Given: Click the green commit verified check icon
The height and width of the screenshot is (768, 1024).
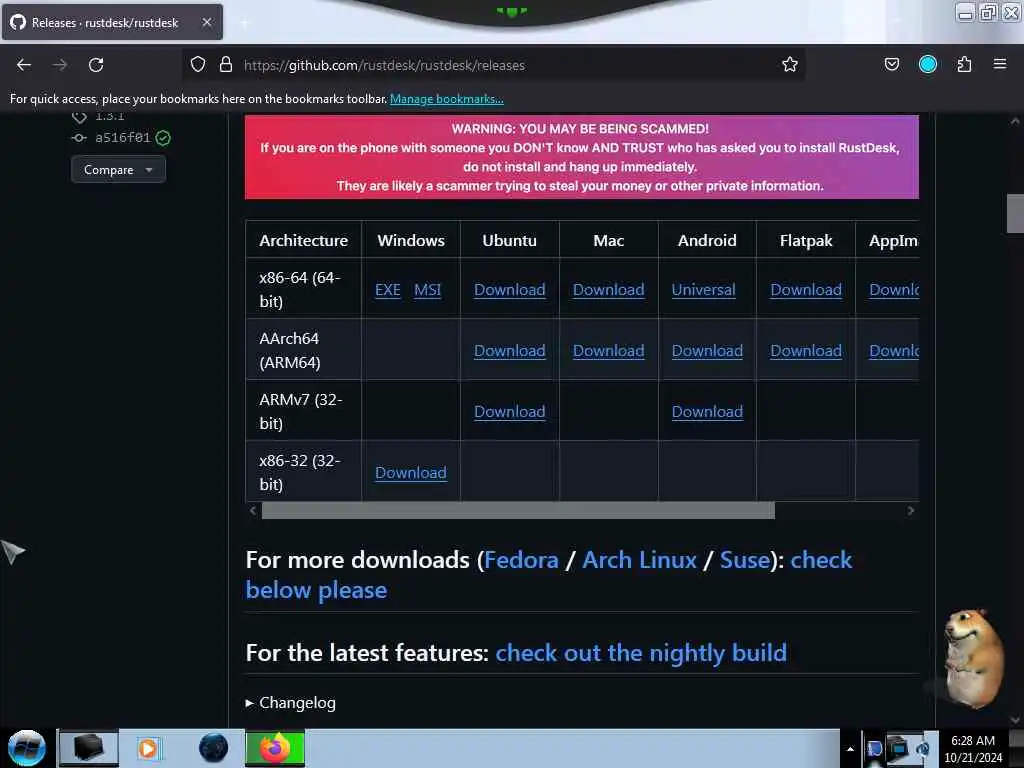Looking at the screenshot, I should pos(163,138).
